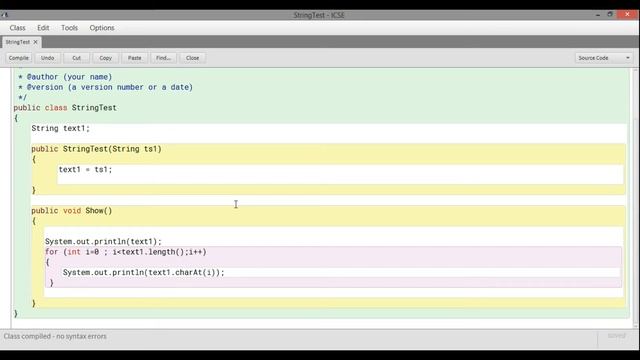Click the Close toolbar button
Screen dimensions: 640x360
[193, 58]
